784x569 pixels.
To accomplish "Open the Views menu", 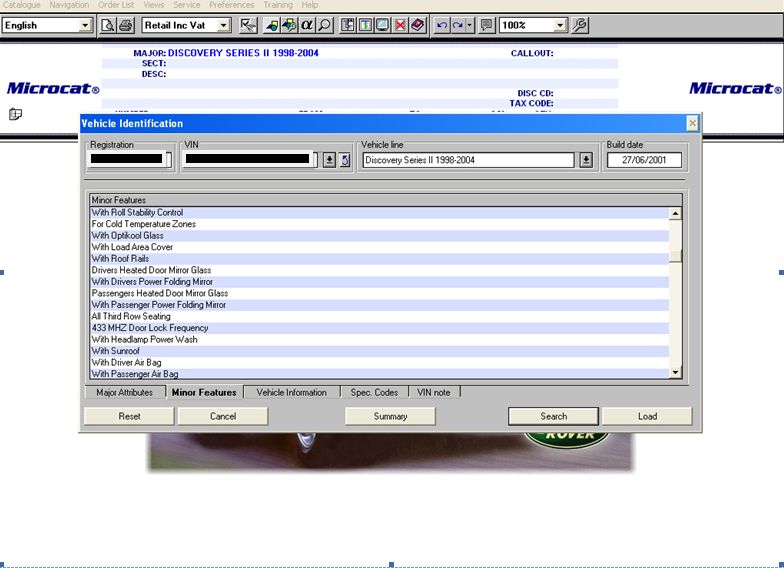I will pyautogui.click(x=154, y=5).
